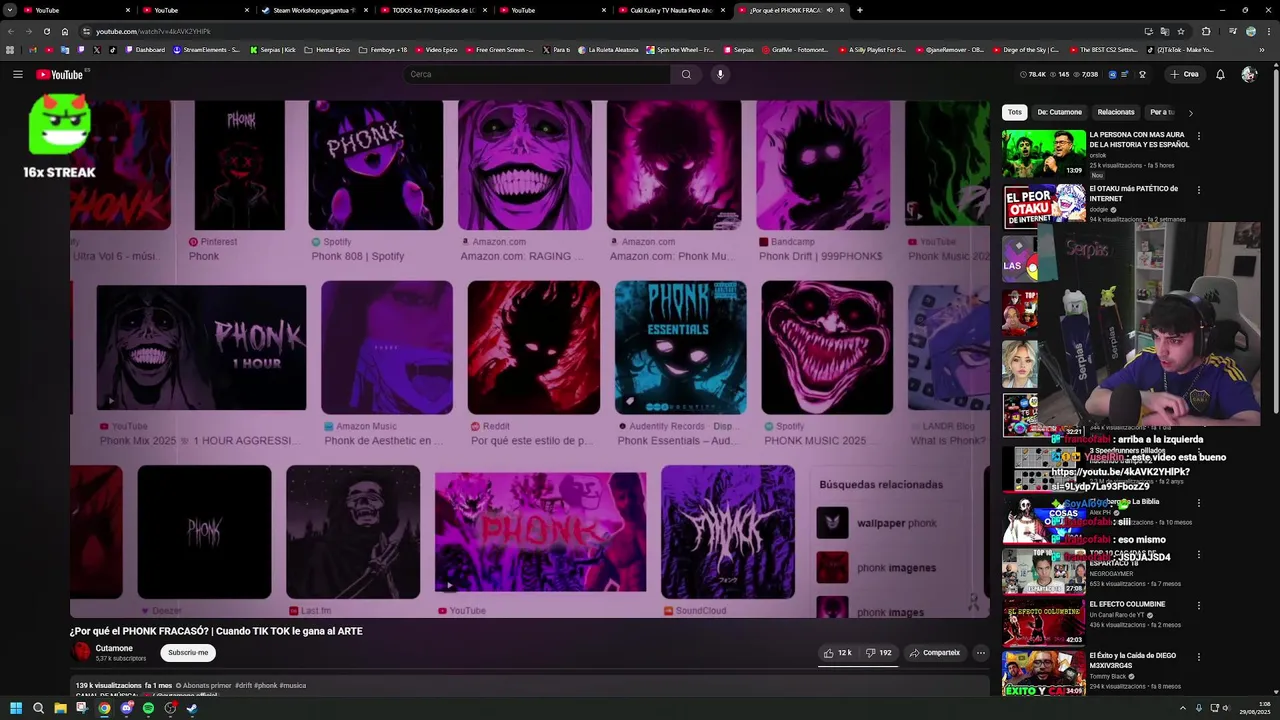
Task: Mute the tab via its speaker icon
Action: (x=829, y=10)
